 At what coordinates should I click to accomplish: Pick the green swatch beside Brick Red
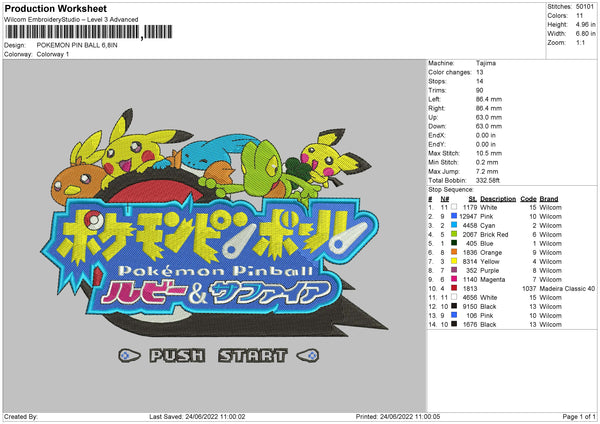click(x=454, y=234)
